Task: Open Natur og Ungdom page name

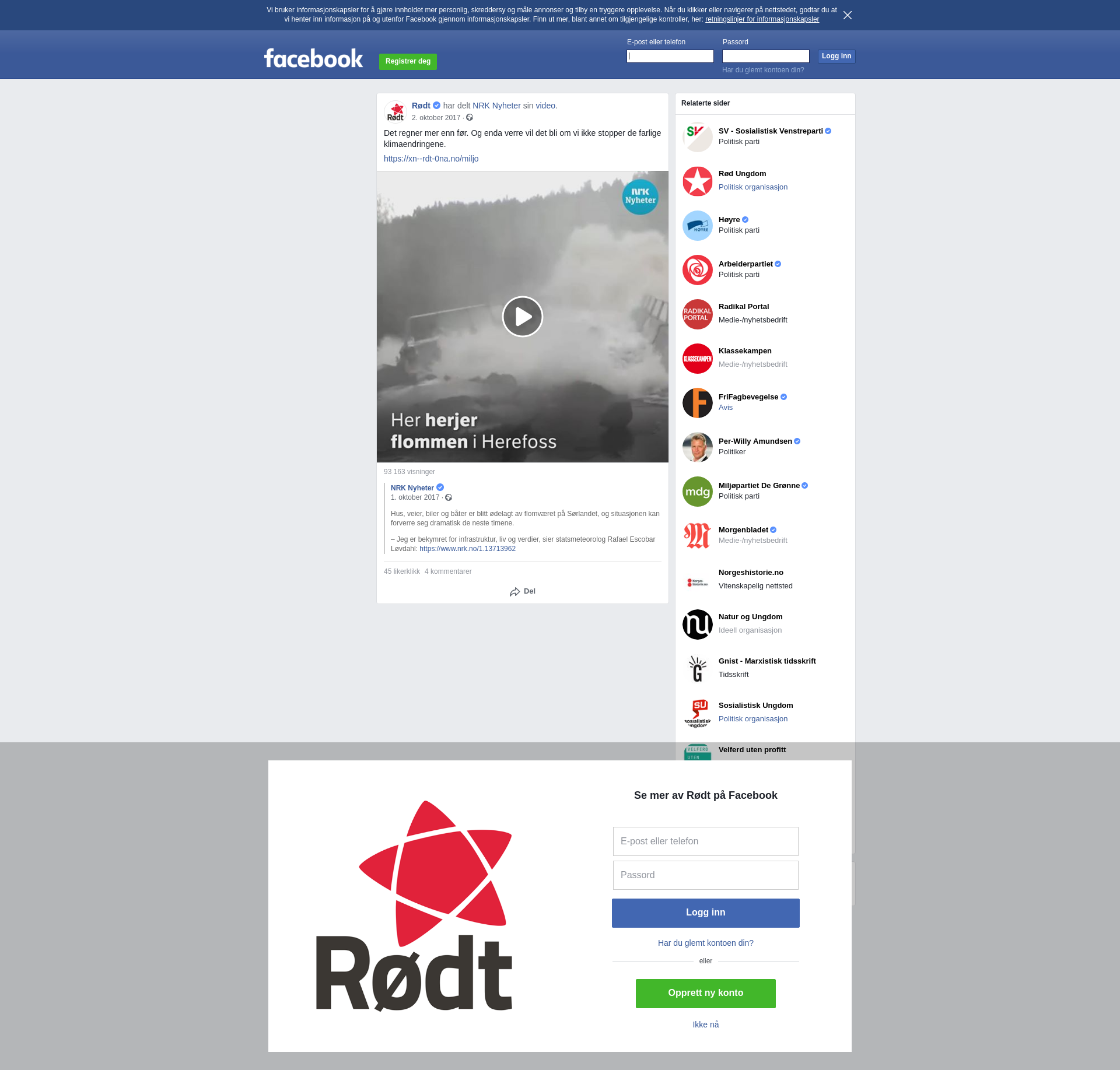Action: 751,617
